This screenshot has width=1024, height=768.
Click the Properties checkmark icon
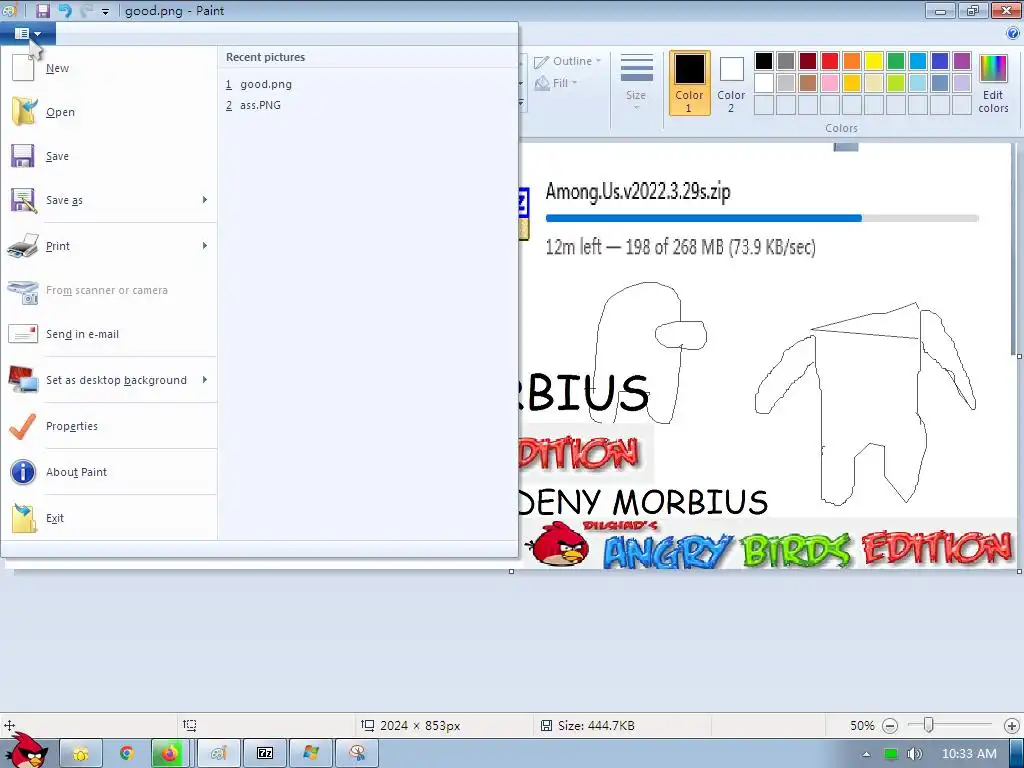pyautogui.click(x=24, y=426)
